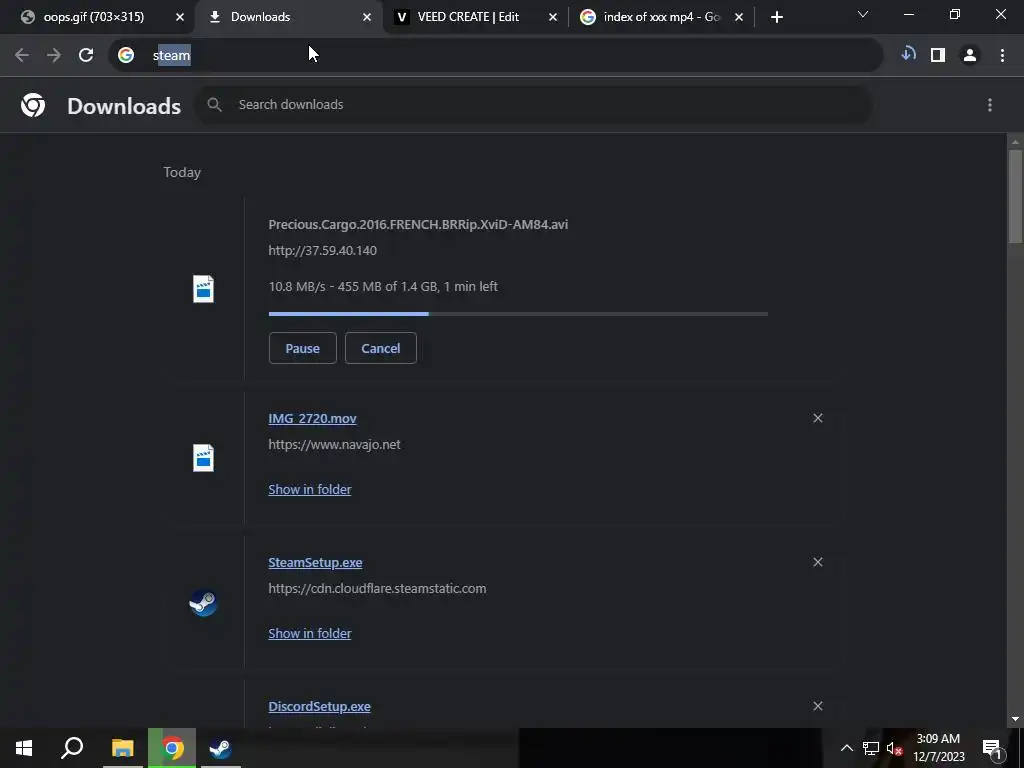The width and height of the screenshot is (1024, 768).
Task: Go forward using the forward arrow
Action: (54, 56)
